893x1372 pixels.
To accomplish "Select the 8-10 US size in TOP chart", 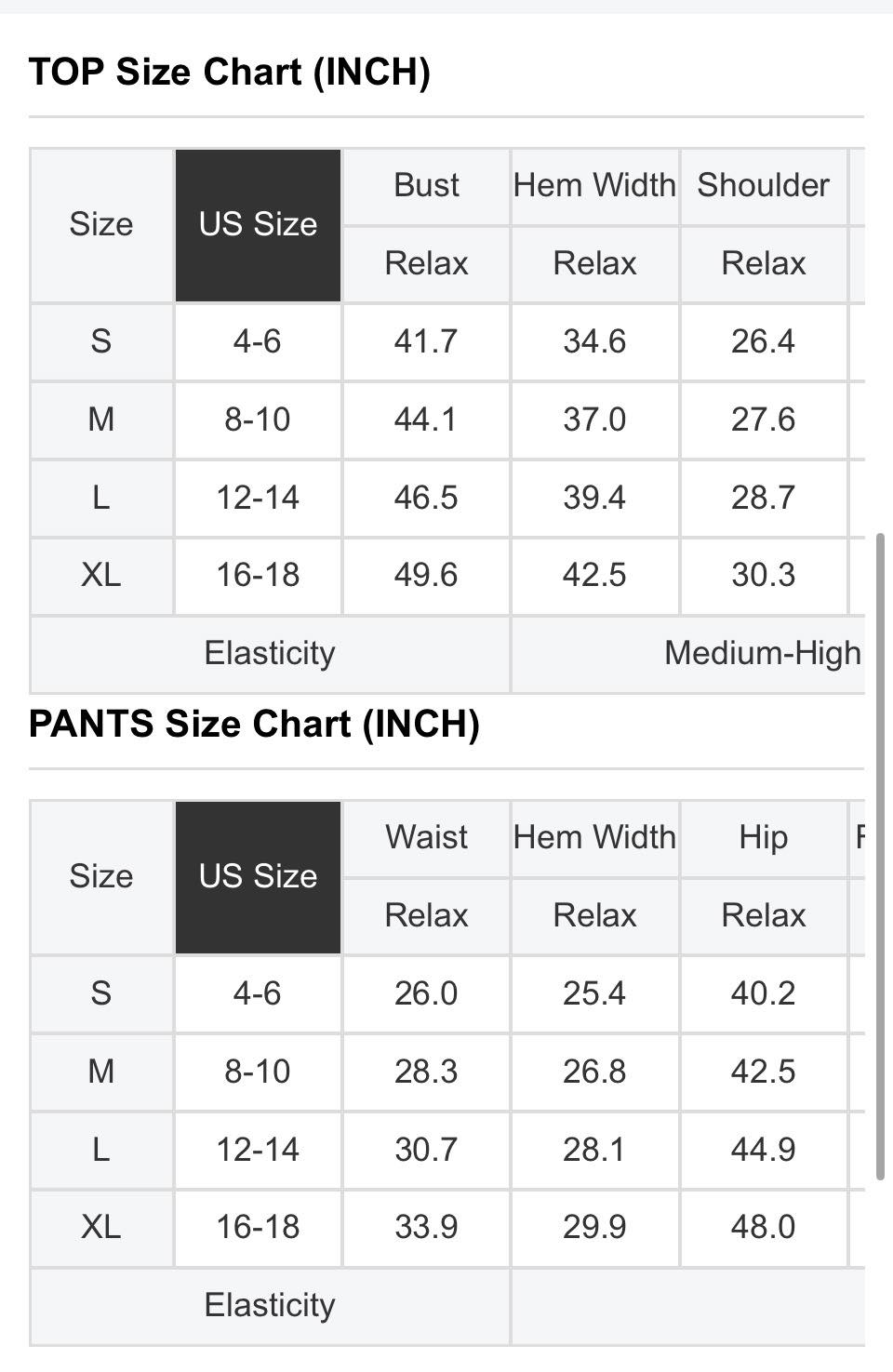I will 258,420.
